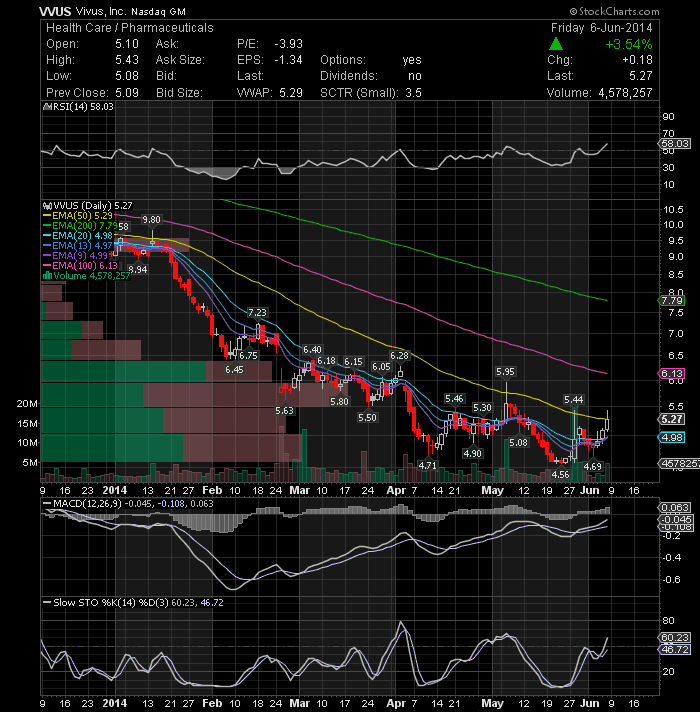Click the EMA(100) 6.13 legend entry

80,266
